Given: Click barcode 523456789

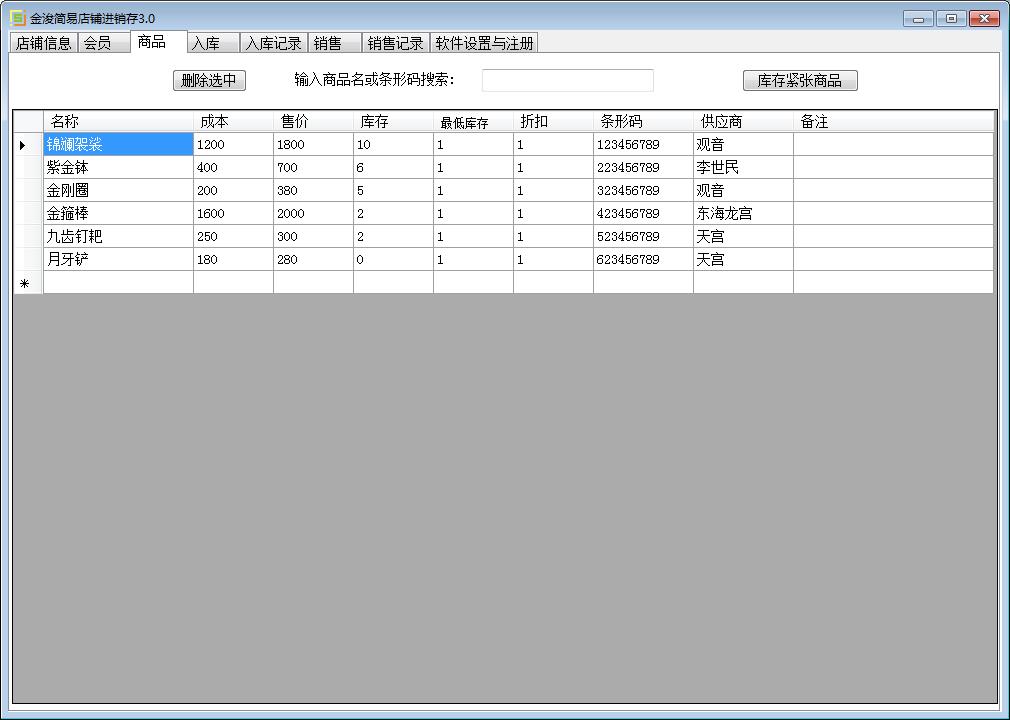Looking at the screenshot, I should click(643, 236).
